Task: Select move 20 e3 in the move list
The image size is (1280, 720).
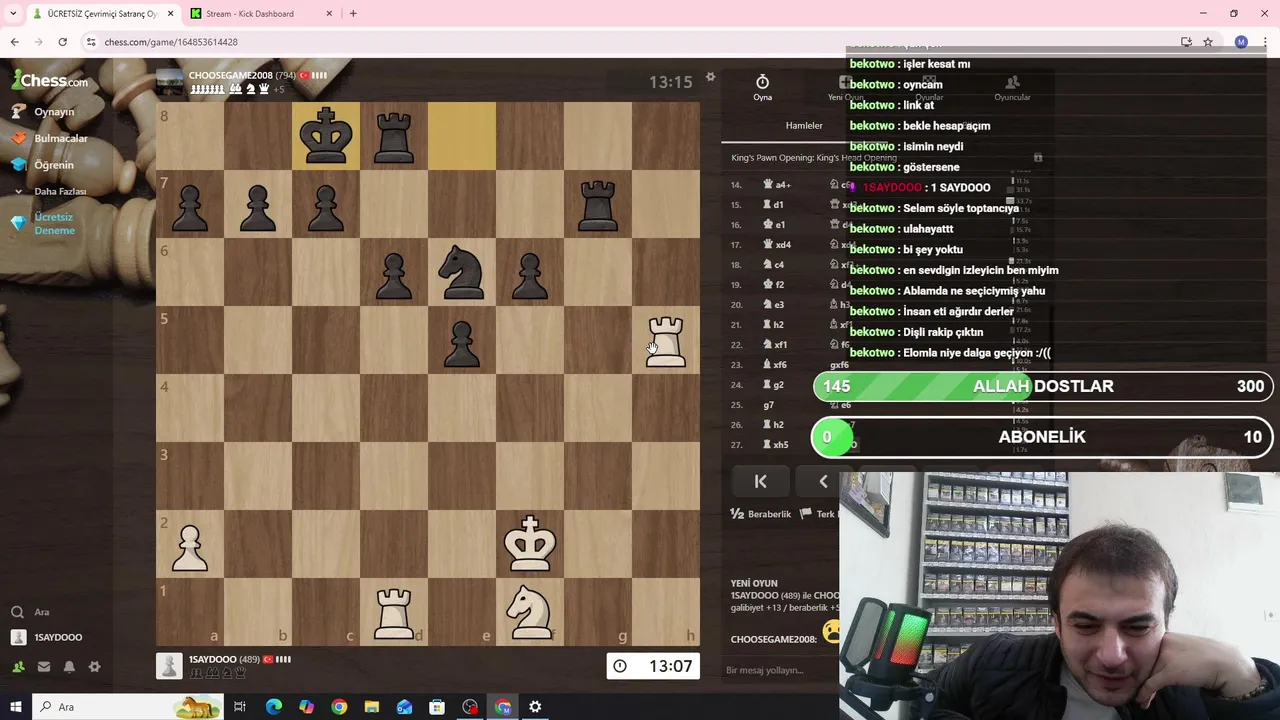Action: coord(775,305)
